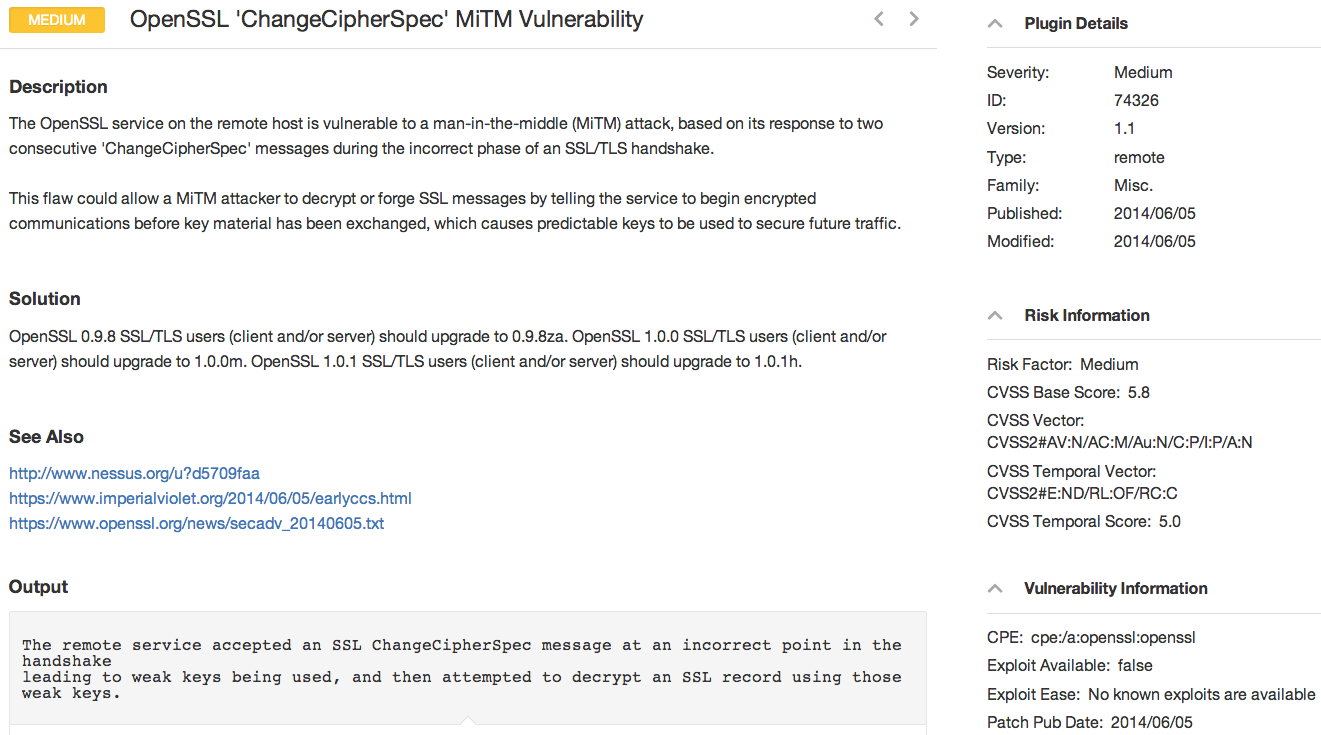Collapse the Vulnerability Information section
This screenshot has width=1321, height=735.
click(995, 588)
